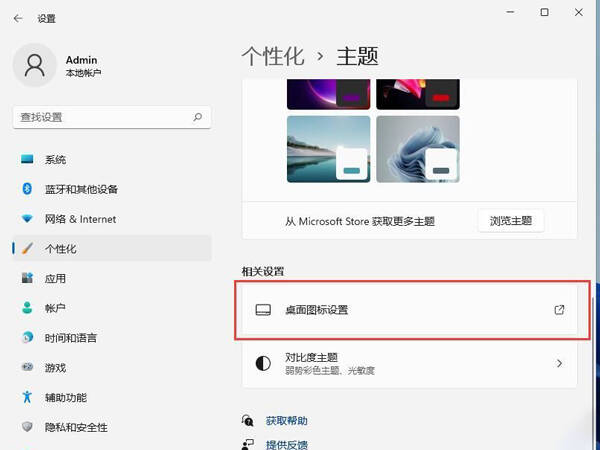
Task: Select the lake landscape theme thumbnail
Action: [x=329, y=149]
